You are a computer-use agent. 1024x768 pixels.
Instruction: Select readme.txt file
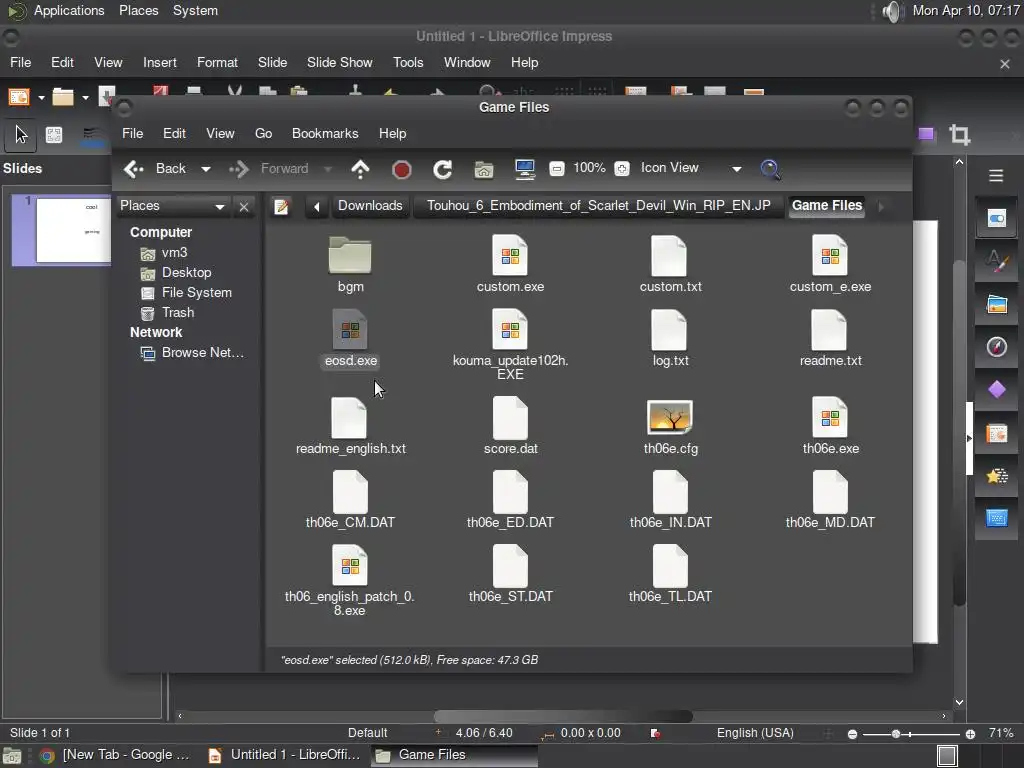[830, 338]
